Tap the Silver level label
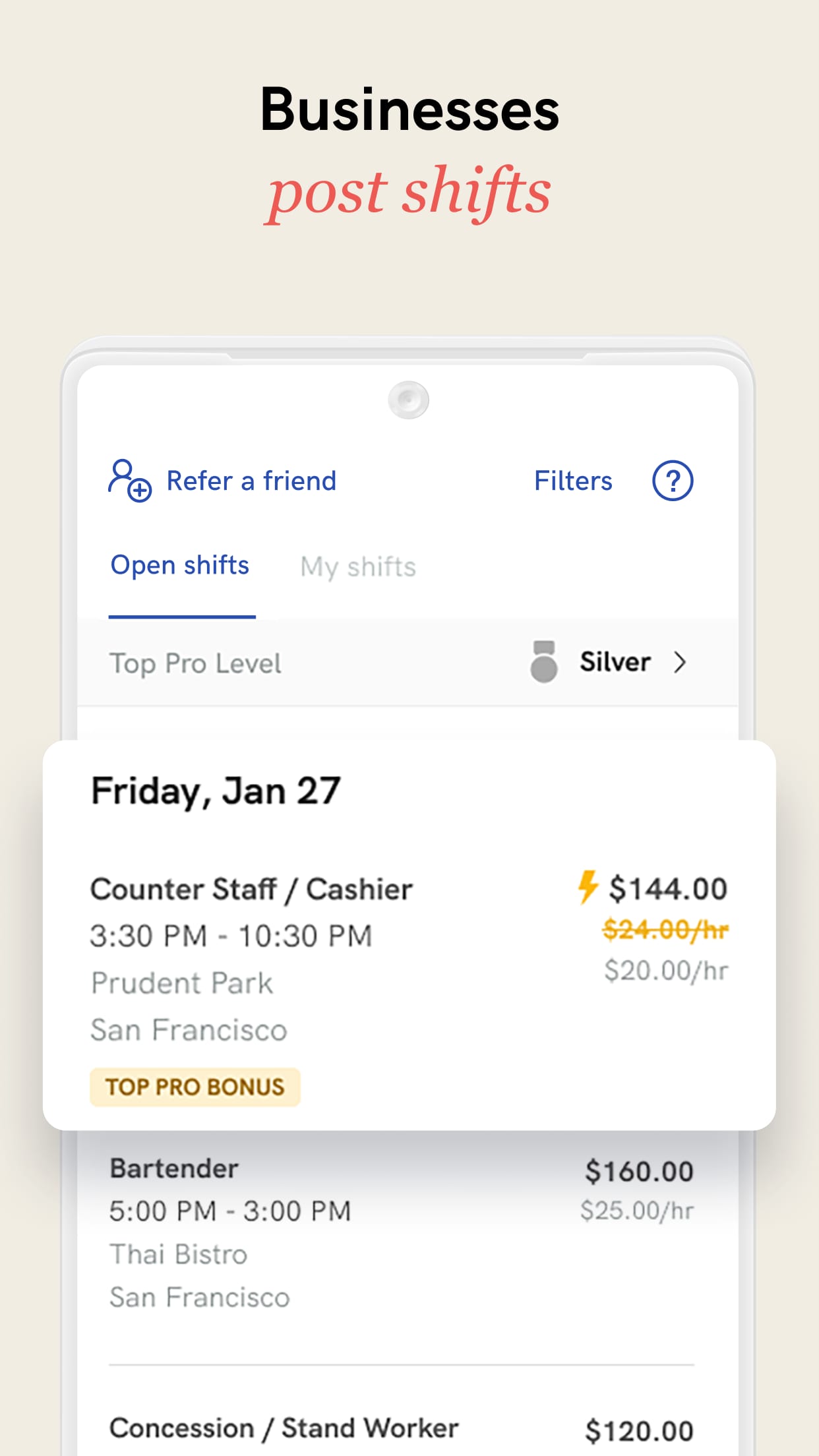This screenshot has height=1456, width=819. click(x=615, y=662)
